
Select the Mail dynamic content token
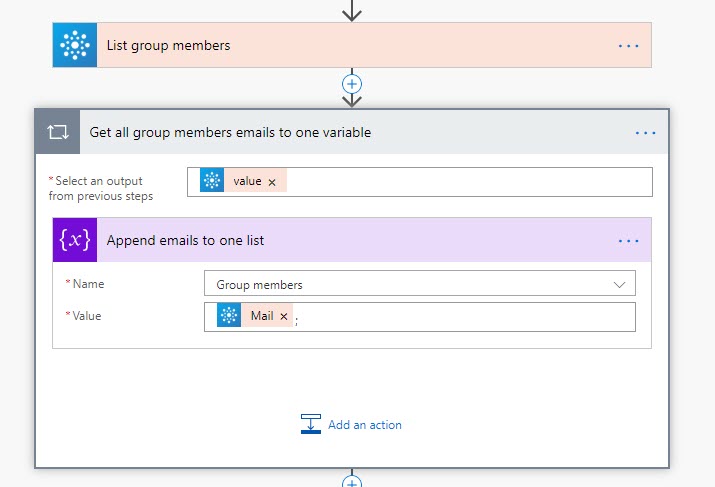coord(261,316)
